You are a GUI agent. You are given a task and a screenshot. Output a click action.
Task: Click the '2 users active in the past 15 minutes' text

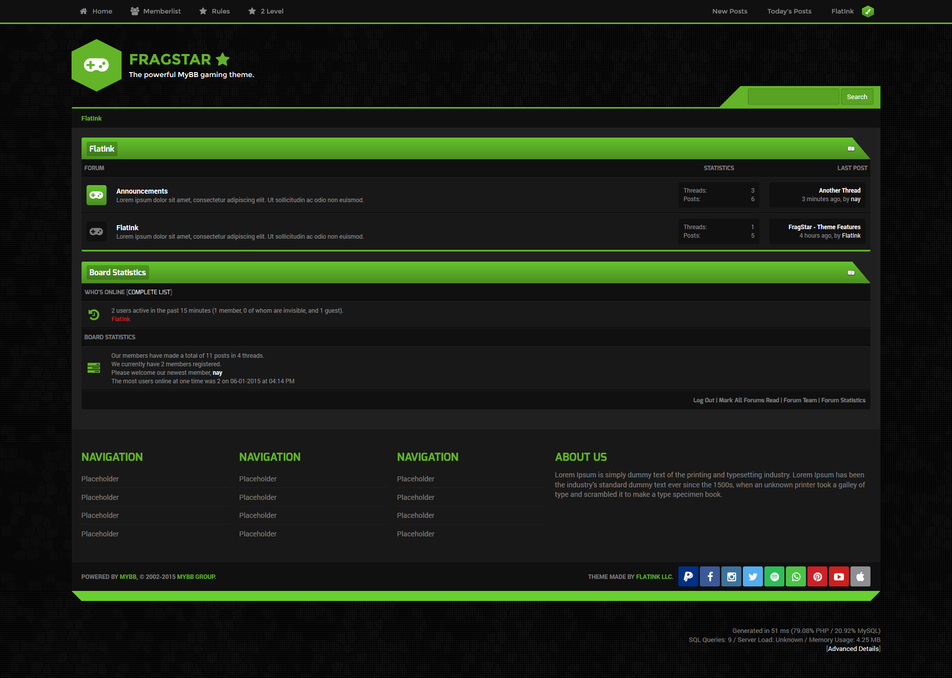tap(227, 311)
